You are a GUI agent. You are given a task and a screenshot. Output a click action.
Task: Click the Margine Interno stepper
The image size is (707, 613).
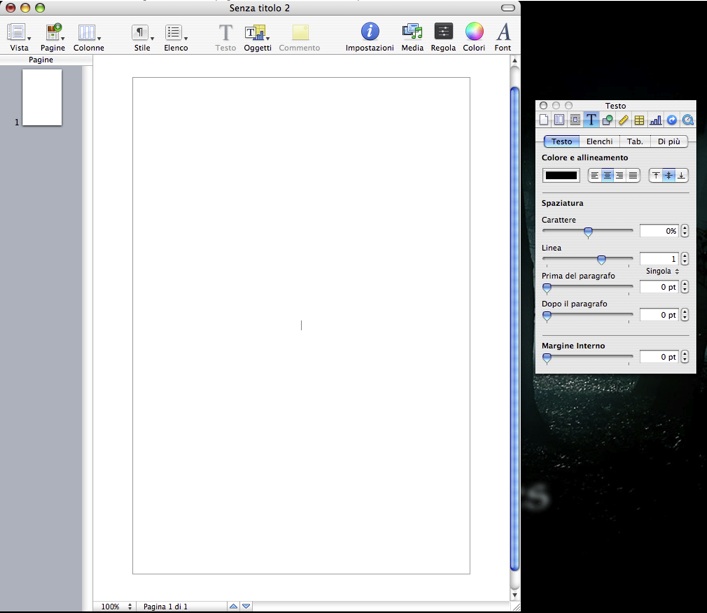(685, 357)
